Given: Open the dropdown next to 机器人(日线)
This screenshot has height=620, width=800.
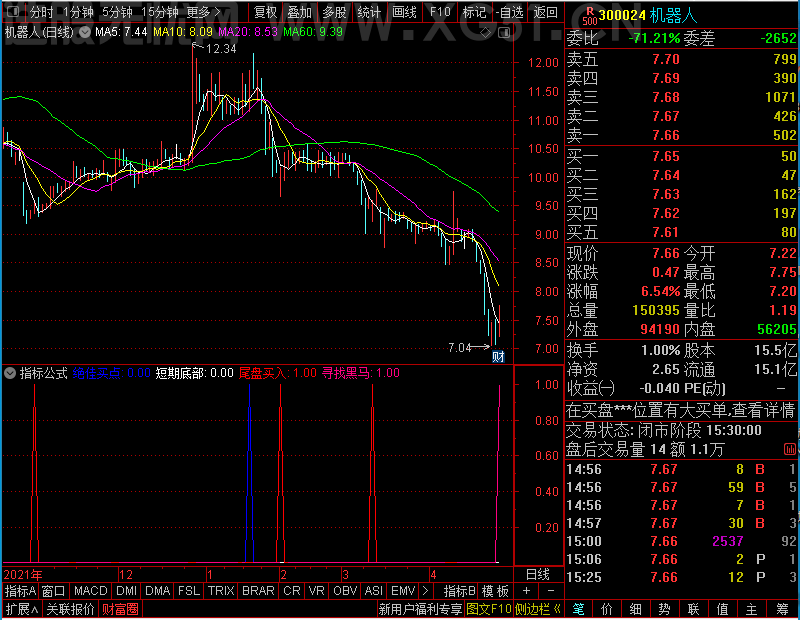Looking at the screenshot, I should pyautogui.click(x=85, y=32).
